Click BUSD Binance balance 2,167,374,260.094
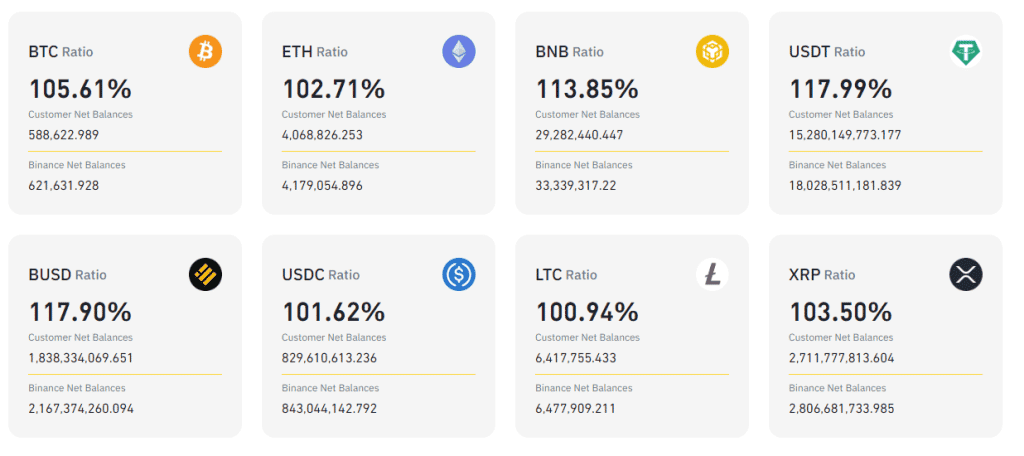This screenshot has width=1024, height=456. 82,409
